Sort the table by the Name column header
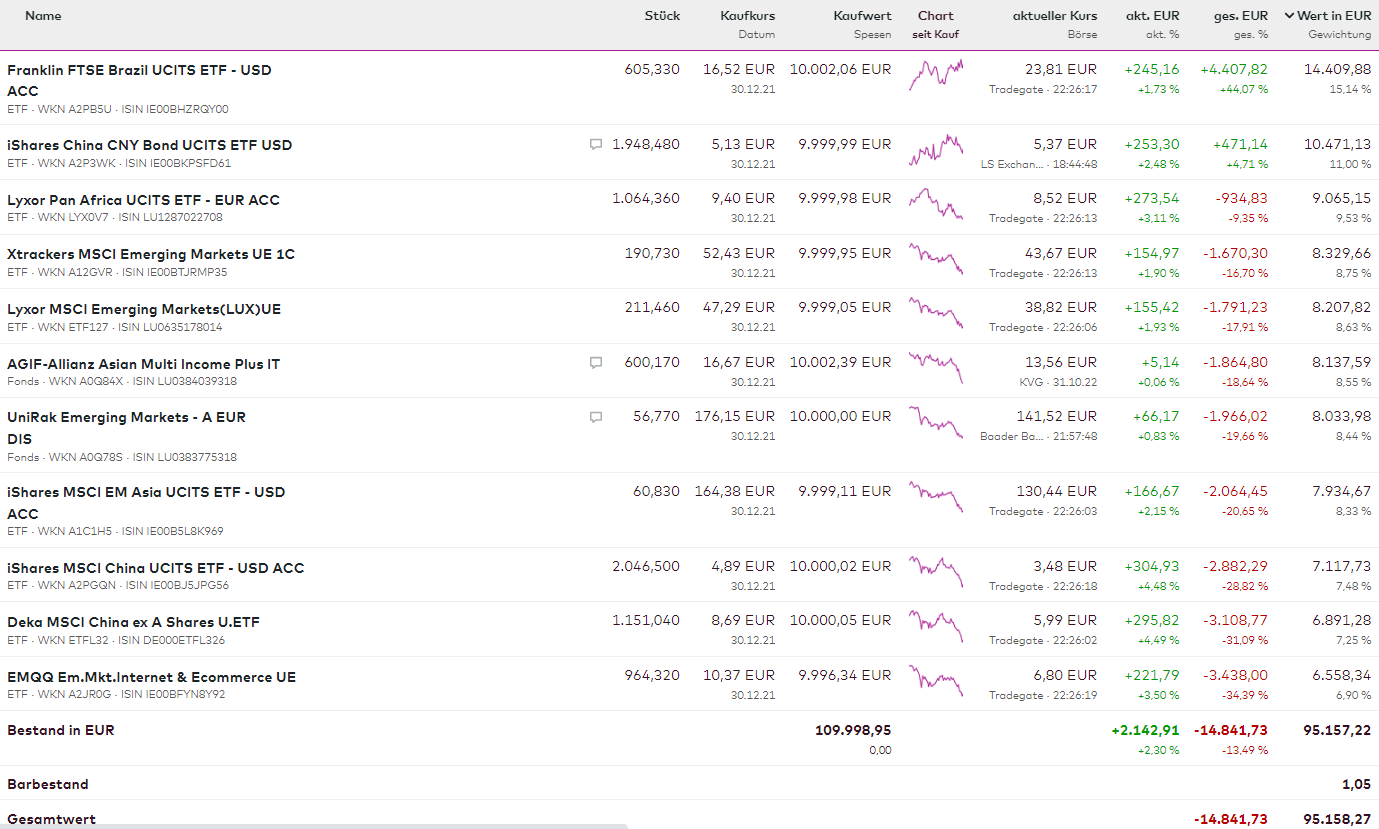Image resolution: width=1379 pixels, height=829 pixels. coord(43,16)
